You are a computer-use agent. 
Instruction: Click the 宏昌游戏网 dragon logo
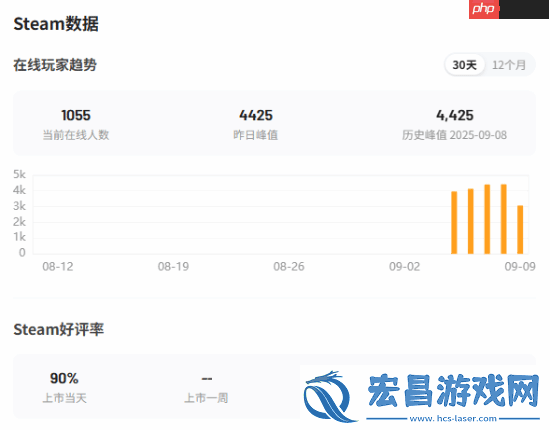point(329,396)
